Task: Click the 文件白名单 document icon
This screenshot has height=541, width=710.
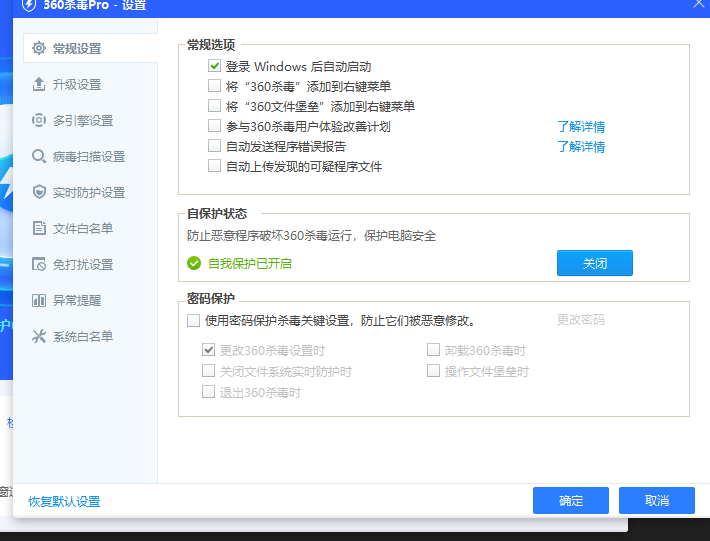Action: pyautogui.click(x=39, y=228)
